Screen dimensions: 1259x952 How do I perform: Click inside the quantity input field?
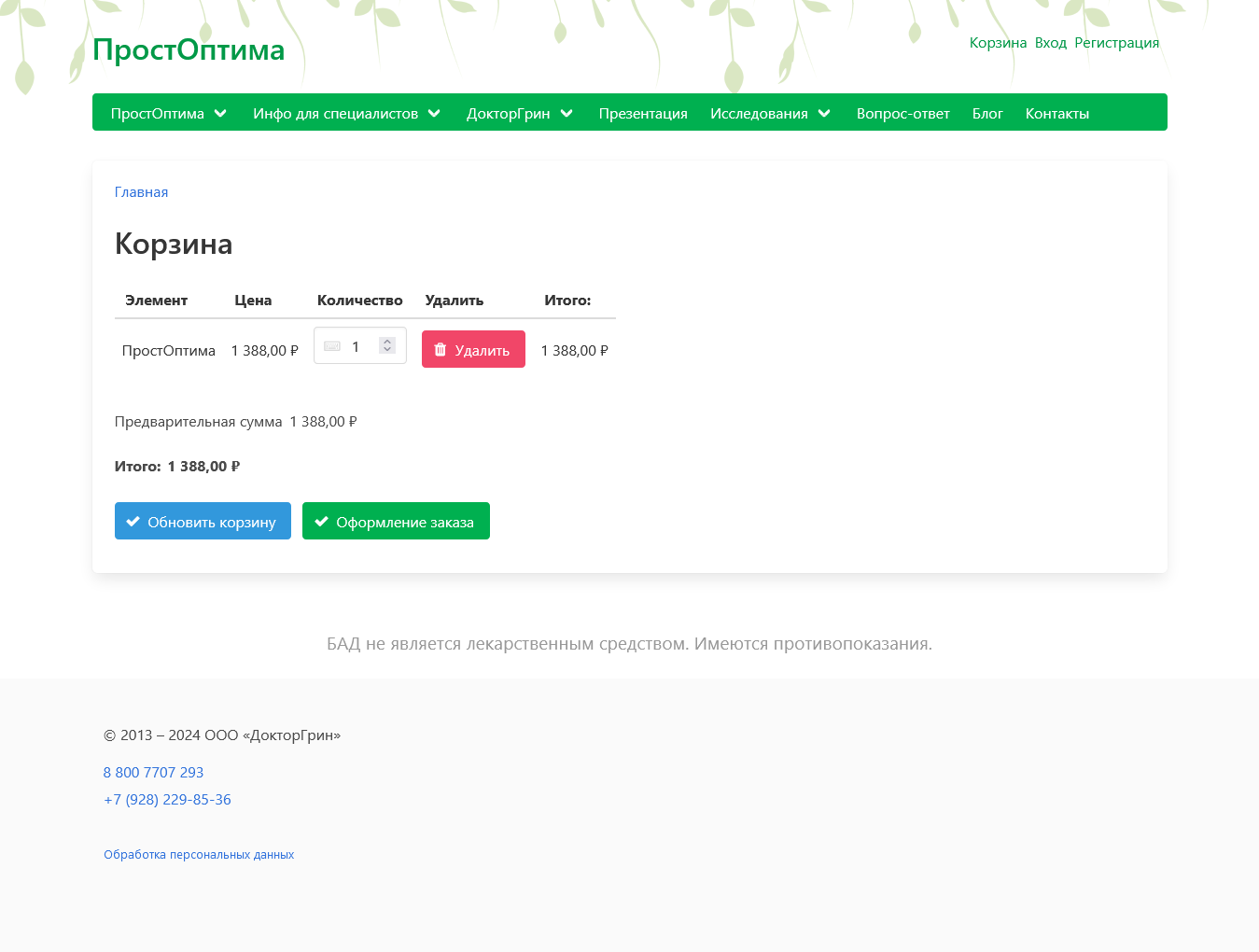pos(359,346)
